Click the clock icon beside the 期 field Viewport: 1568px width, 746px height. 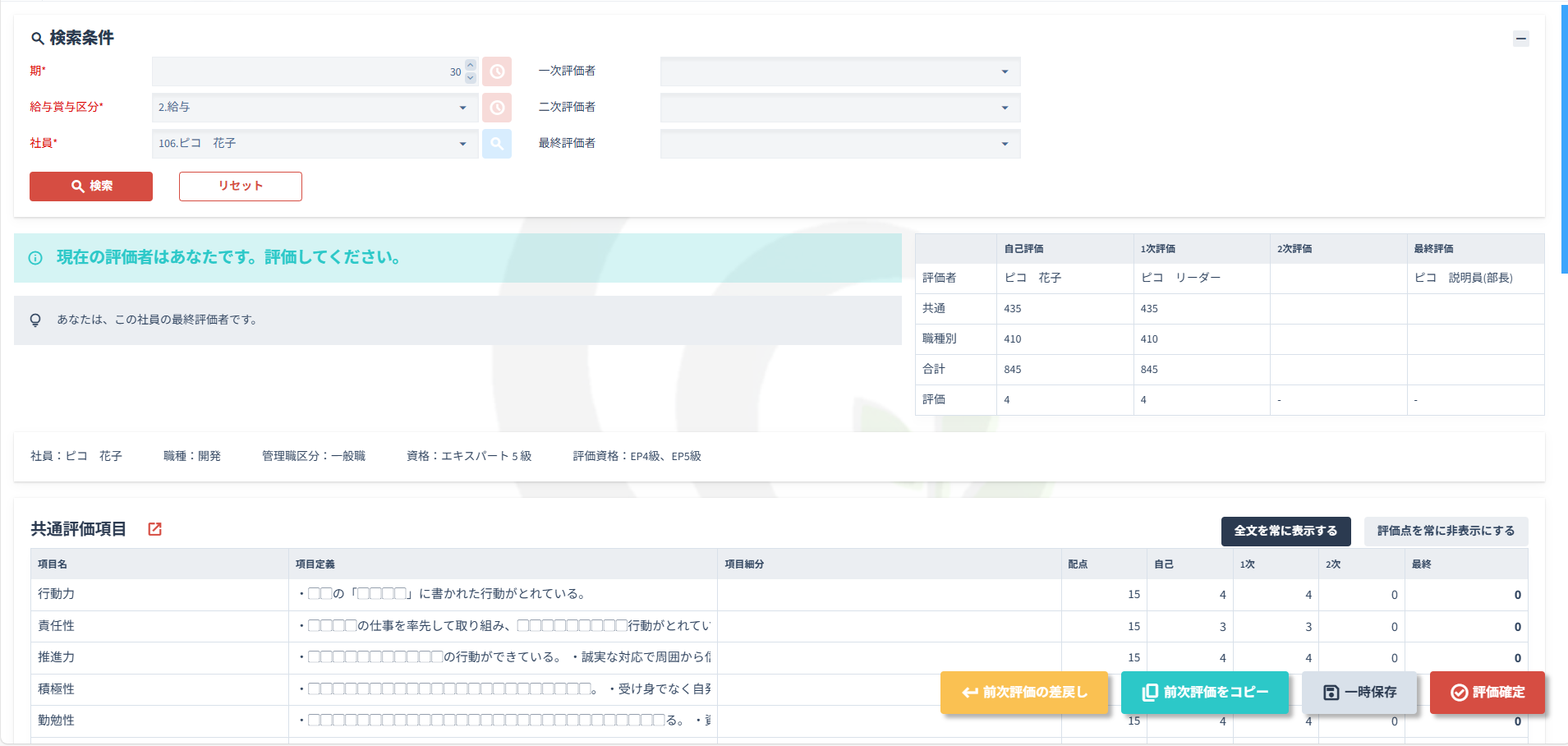[x=497, y=71]
